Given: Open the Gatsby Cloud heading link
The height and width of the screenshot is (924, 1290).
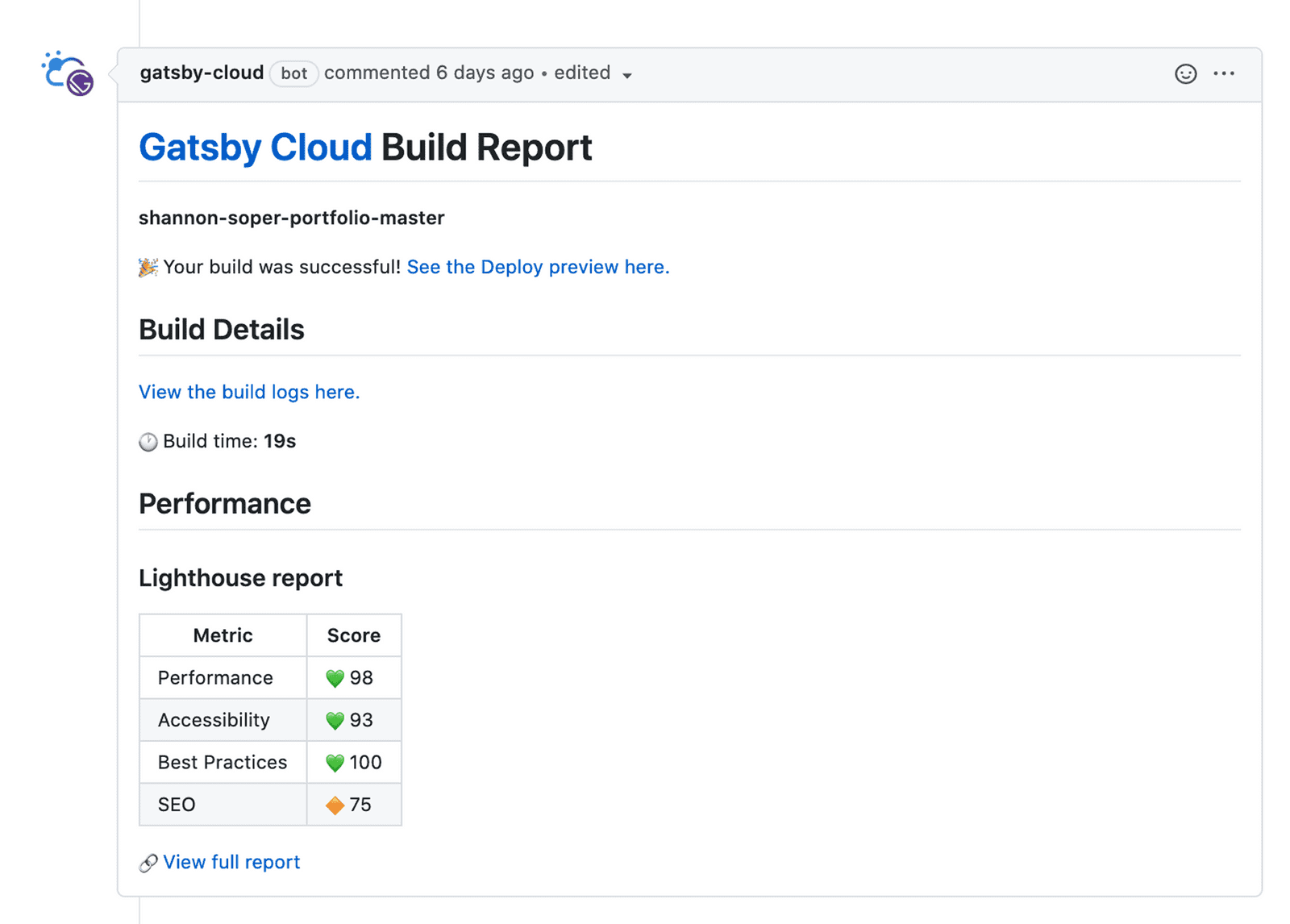Looking at the screenshot, I should click(x=255, y=148).
